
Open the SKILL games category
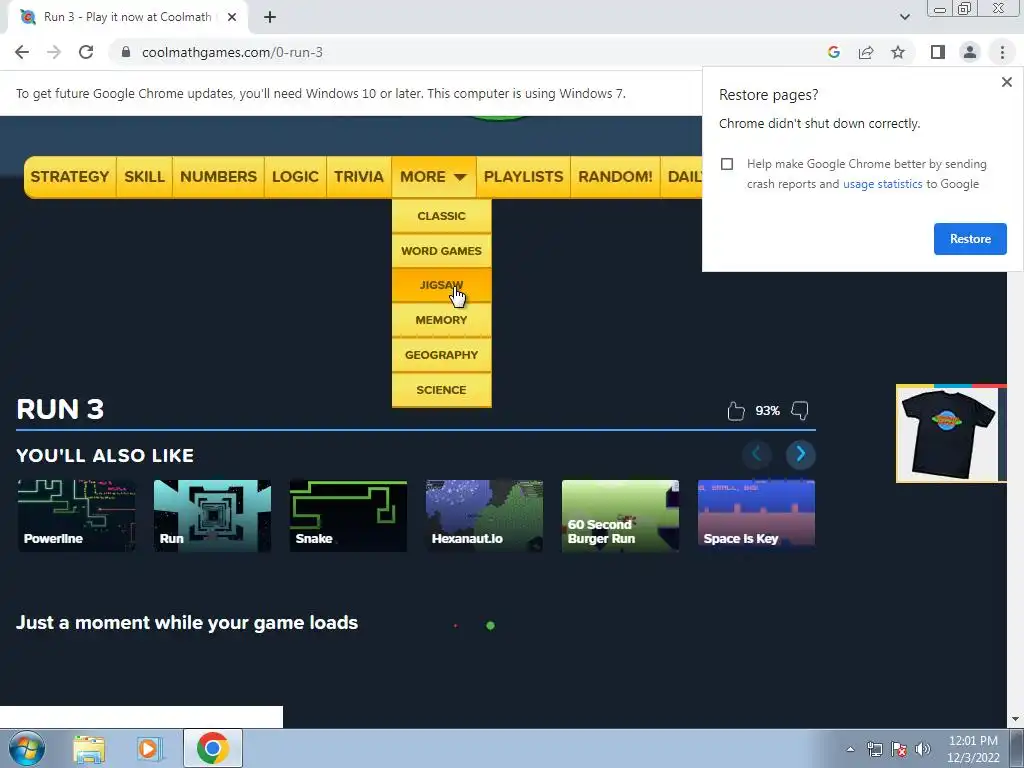(144, 177)
